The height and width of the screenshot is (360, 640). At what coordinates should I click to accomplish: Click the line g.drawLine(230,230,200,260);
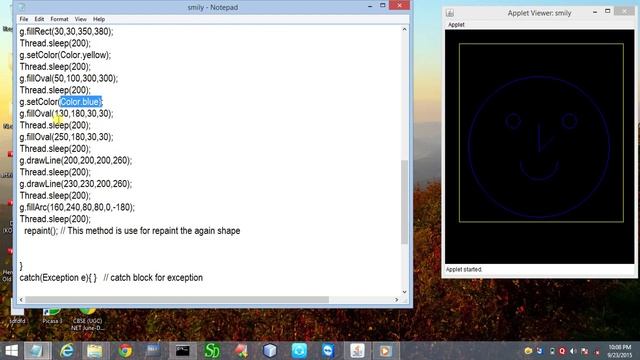tap(76, 184)
